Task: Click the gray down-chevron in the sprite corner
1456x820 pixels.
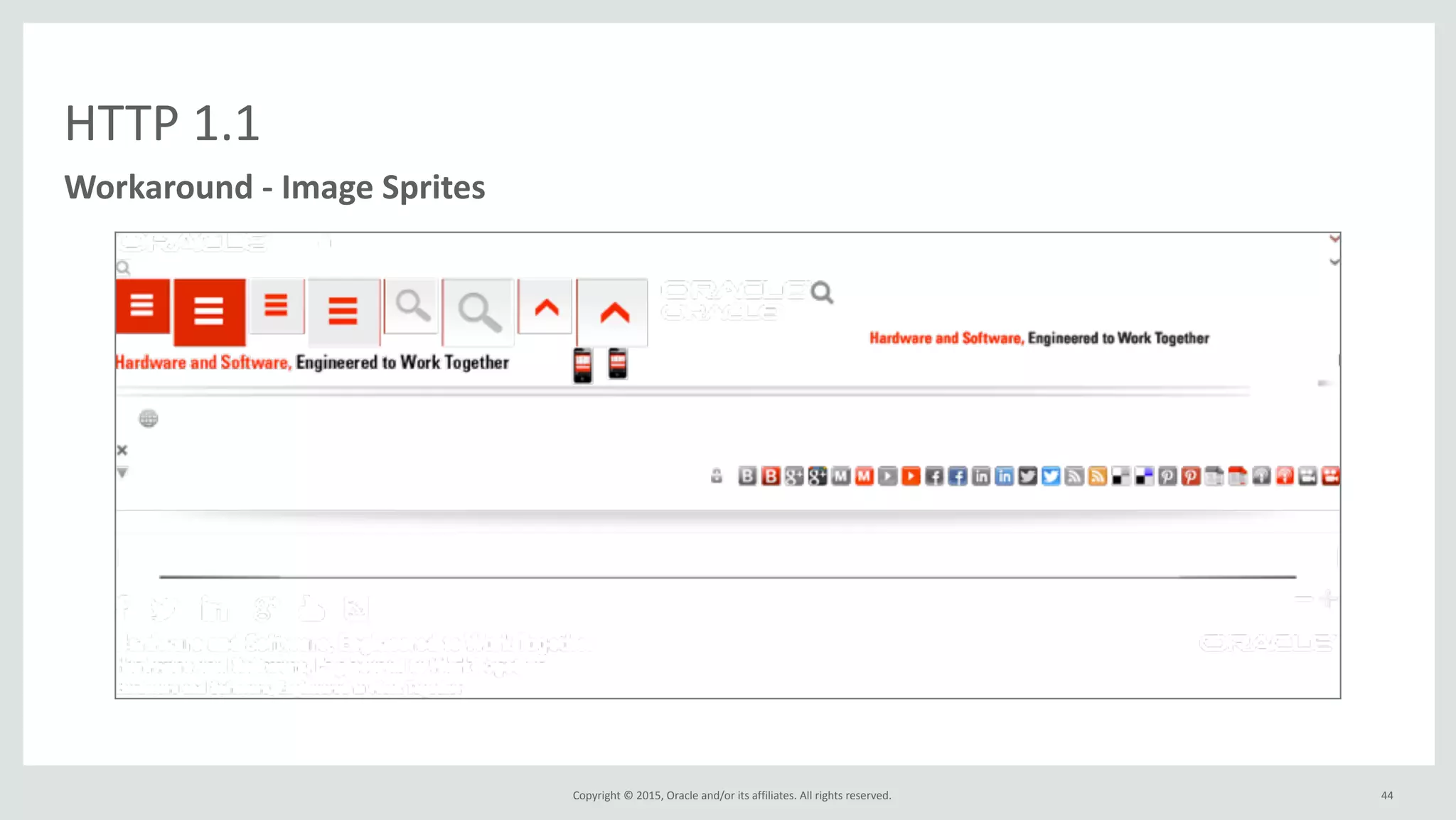Action: 1334,262
